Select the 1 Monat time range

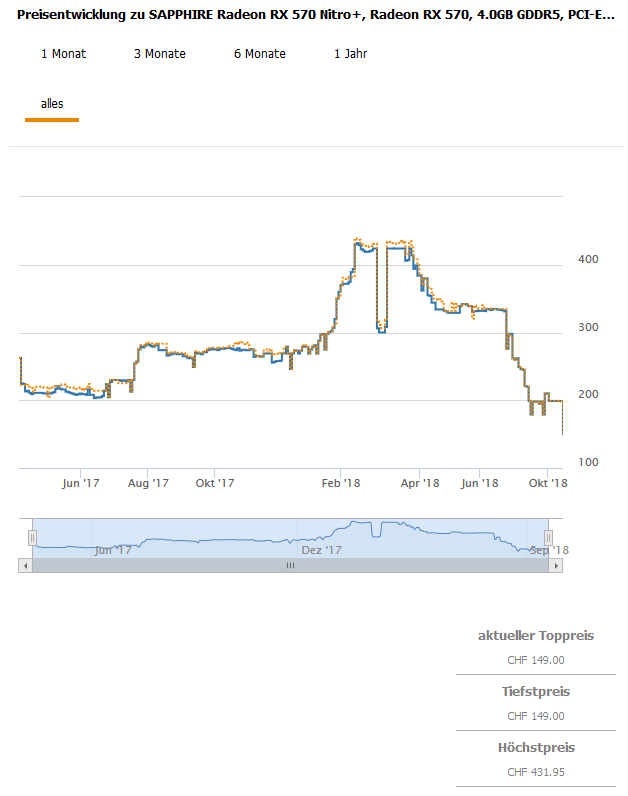(x=63, y=53)
